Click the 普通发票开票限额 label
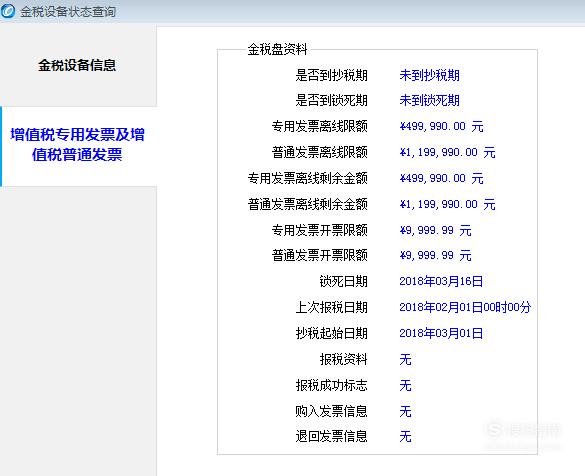Viewport: 585px width, 476px height. click(319, 255)
